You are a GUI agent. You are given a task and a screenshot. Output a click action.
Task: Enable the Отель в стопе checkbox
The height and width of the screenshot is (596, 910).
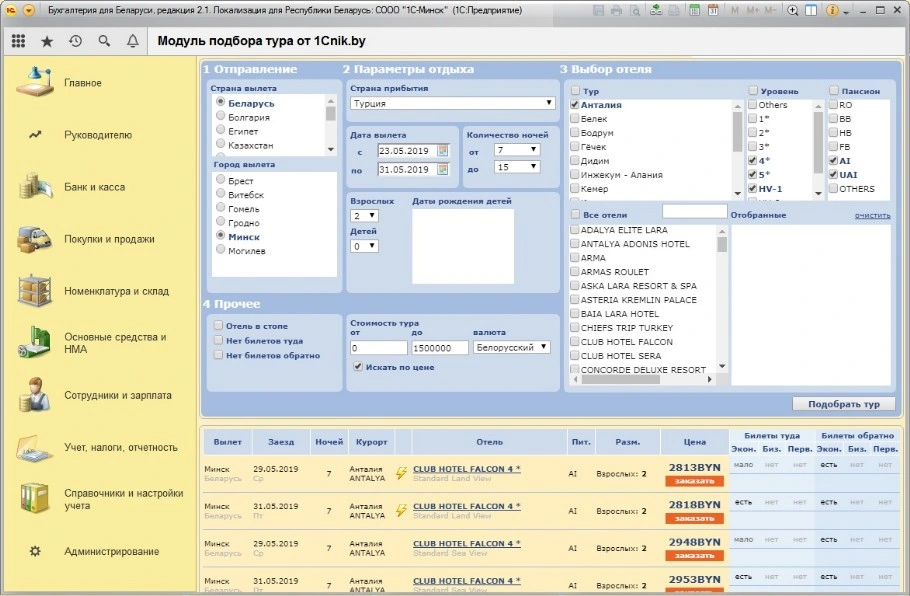[x=218, y=325]
